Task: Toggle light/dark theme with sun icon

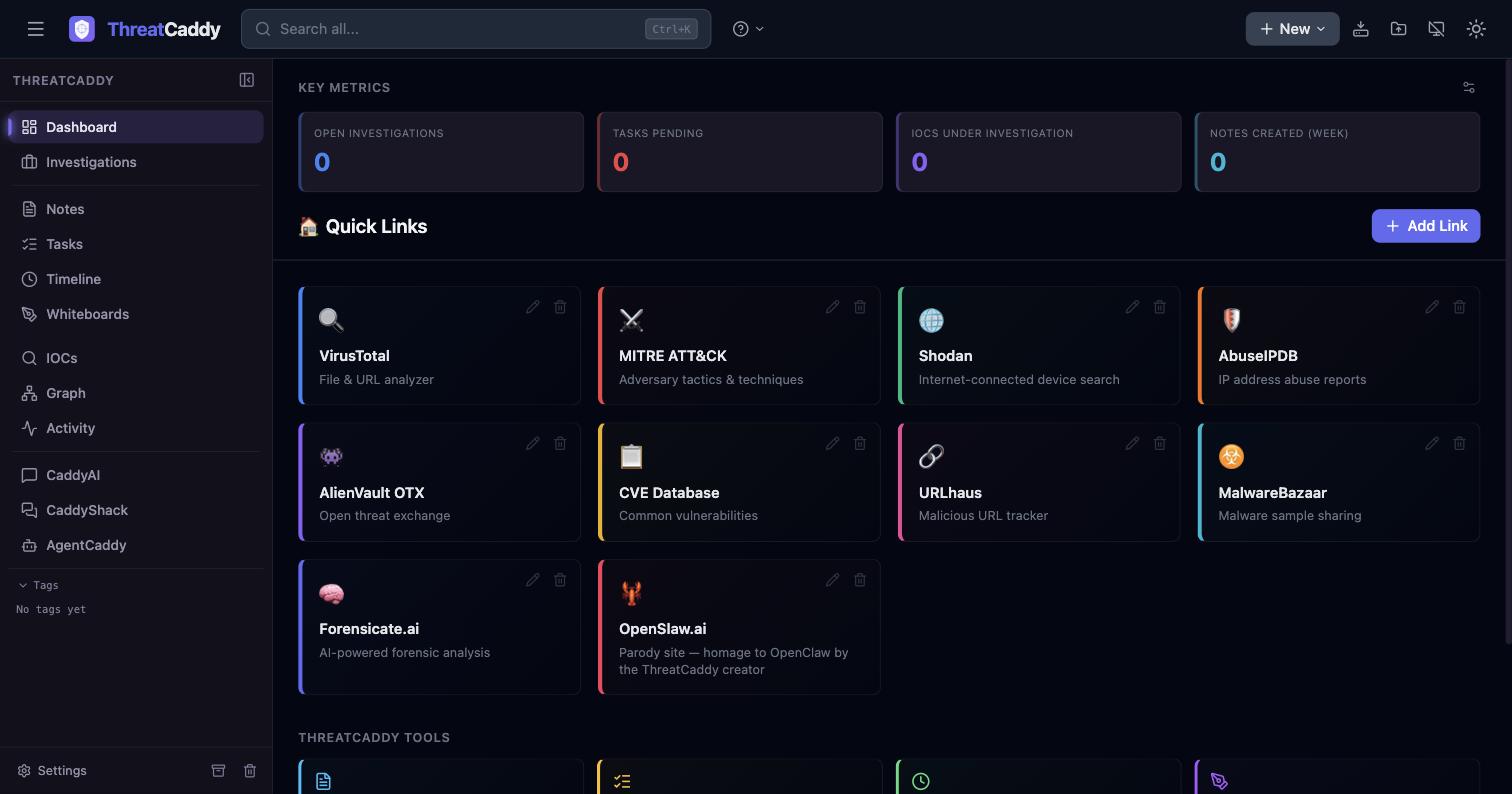Action: pos(1476,29)
